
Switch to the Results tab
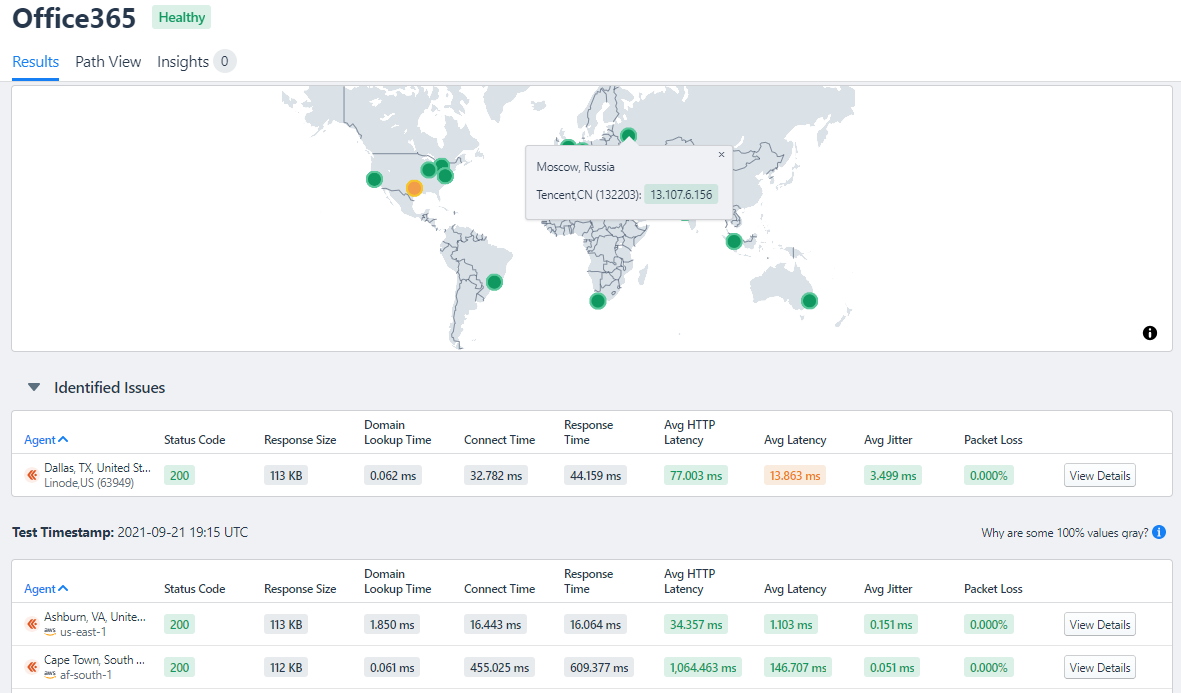35,62
